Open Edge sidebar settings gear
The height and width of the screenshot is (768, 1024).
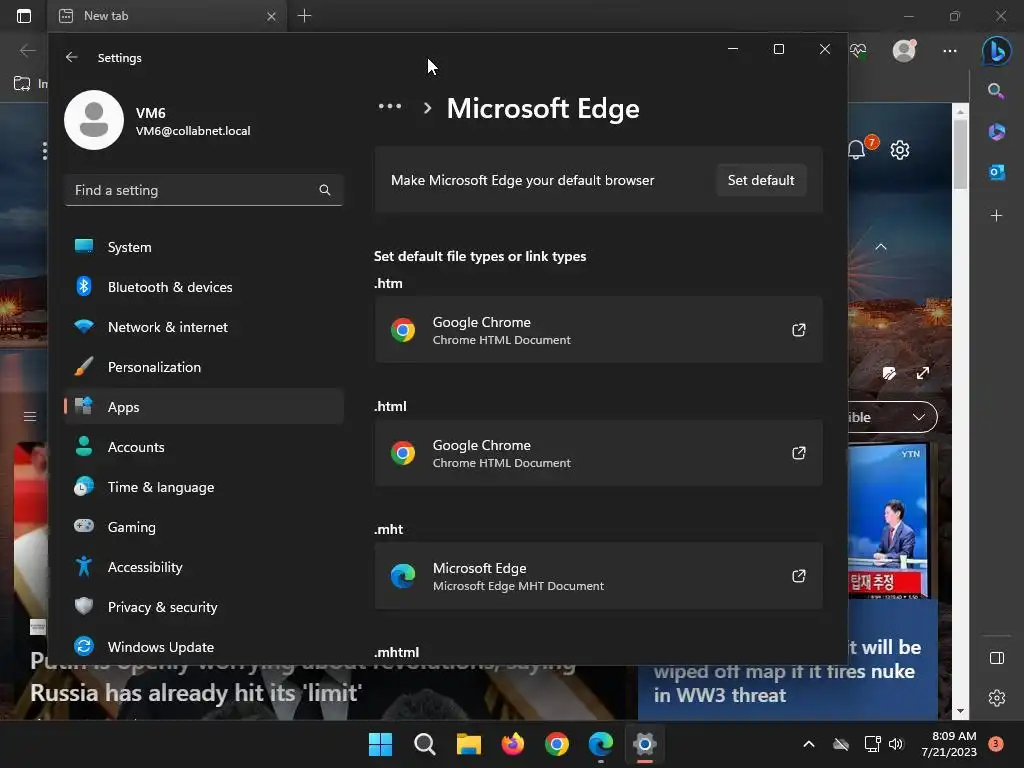click(x=997, y=697)
